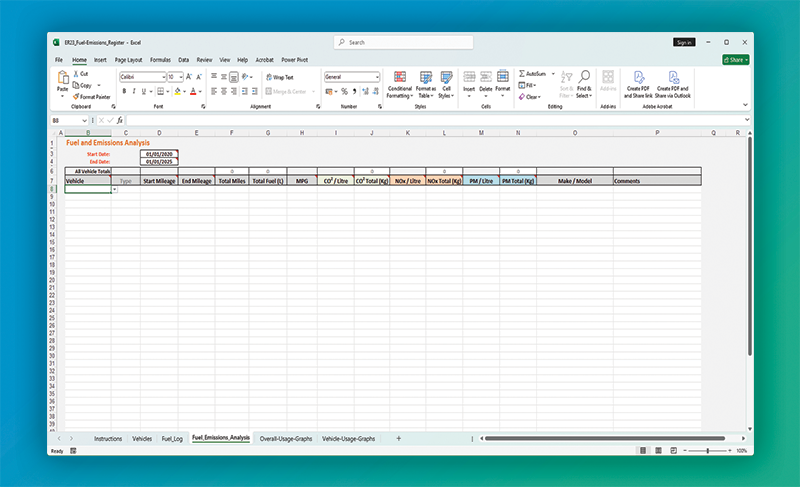
Task: Switch to the Fuel_Log sheet tab
Action: point(172,438)
